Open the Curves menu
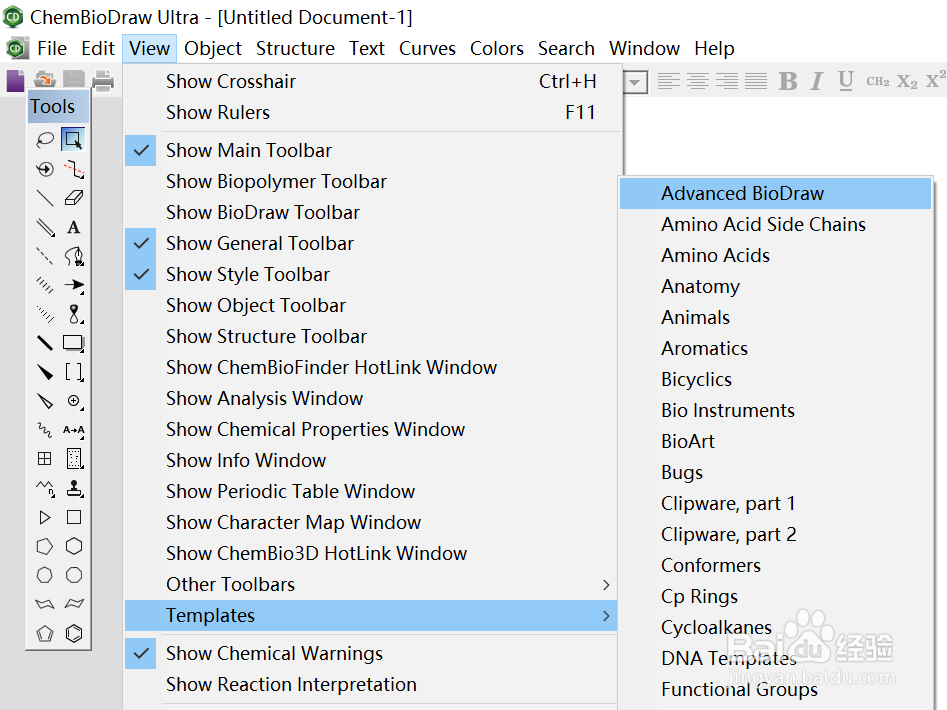 [427, 48]
